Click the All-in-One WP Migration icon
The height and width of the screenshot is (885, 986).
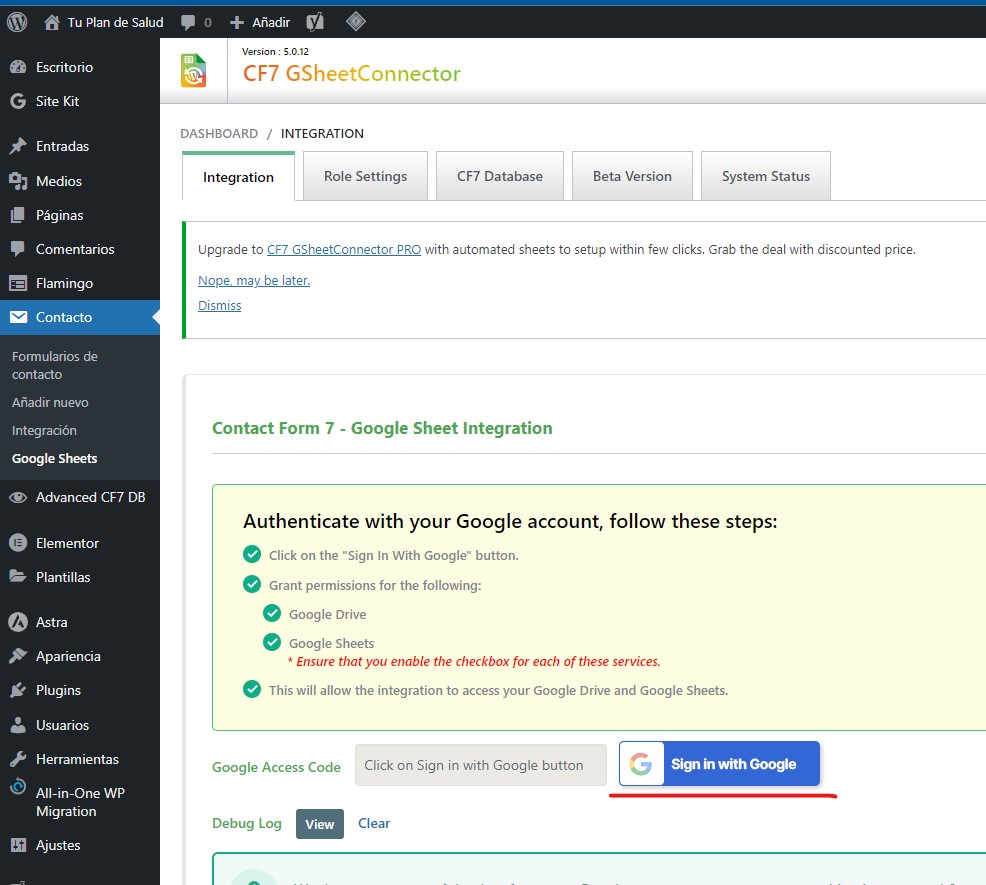point(18,787)
